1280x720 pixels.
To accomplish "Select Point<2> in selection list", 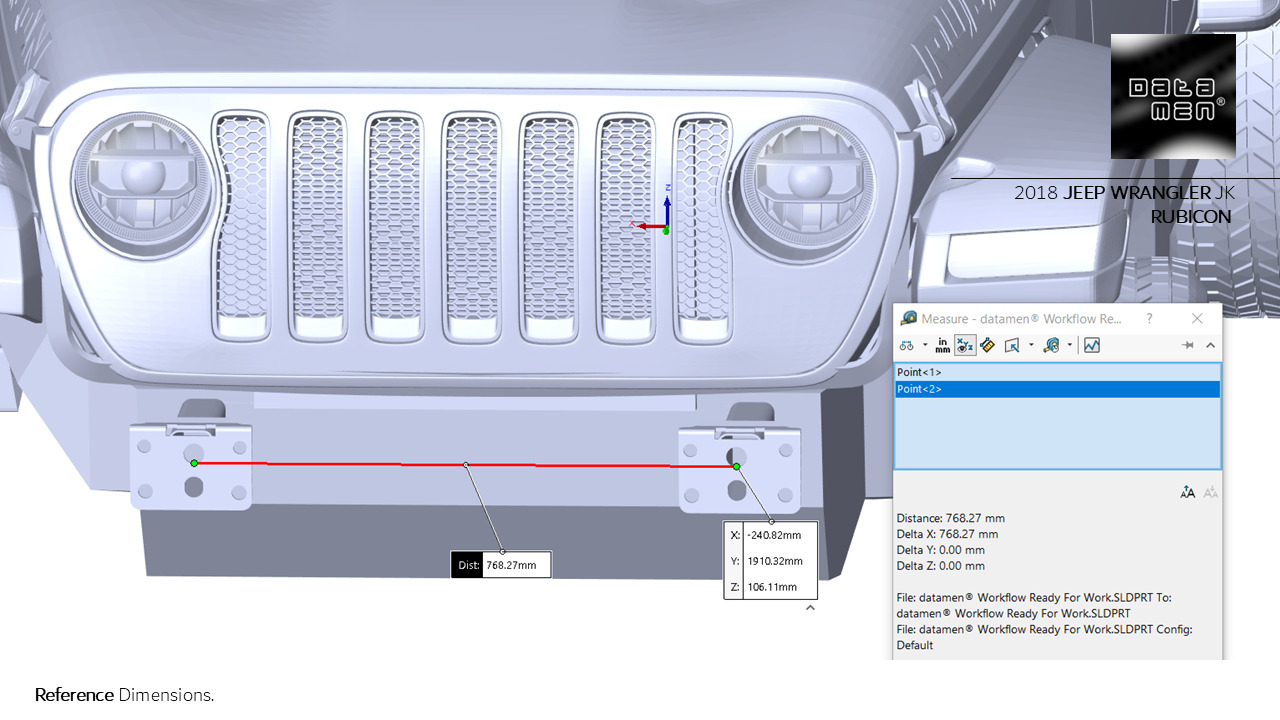I will (x=1057, y=389).
